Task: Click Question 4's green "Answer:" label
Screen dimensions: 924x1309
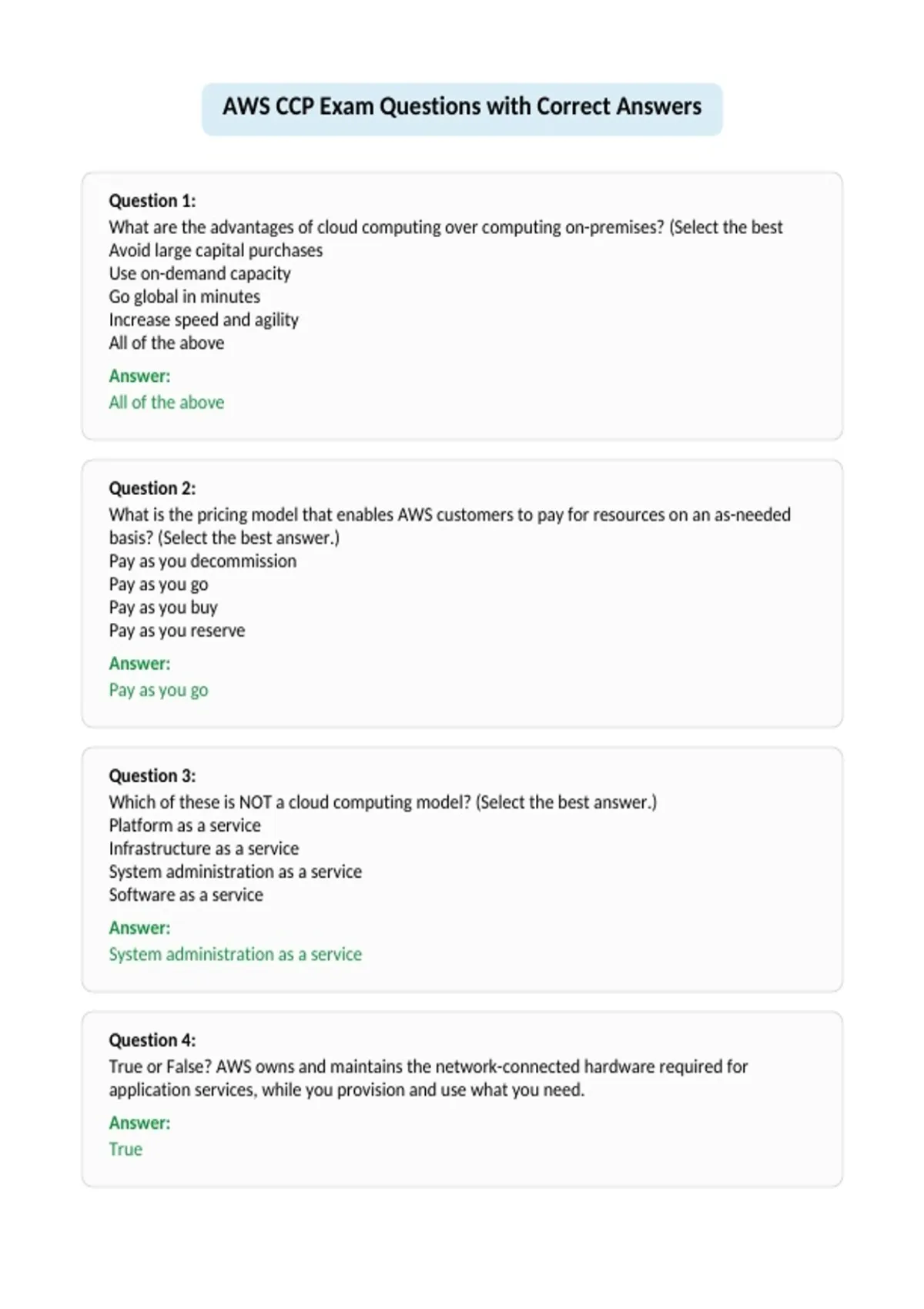Action: point(139,1123)
